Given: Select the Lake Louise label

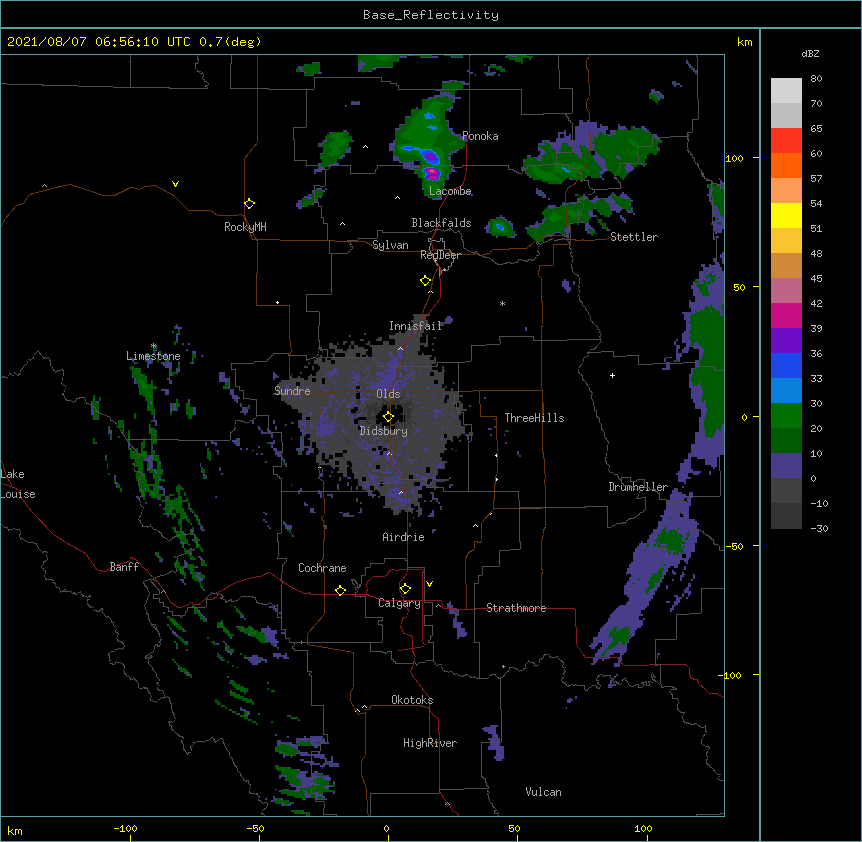Looking at the screenshot, I should point(18,484).
